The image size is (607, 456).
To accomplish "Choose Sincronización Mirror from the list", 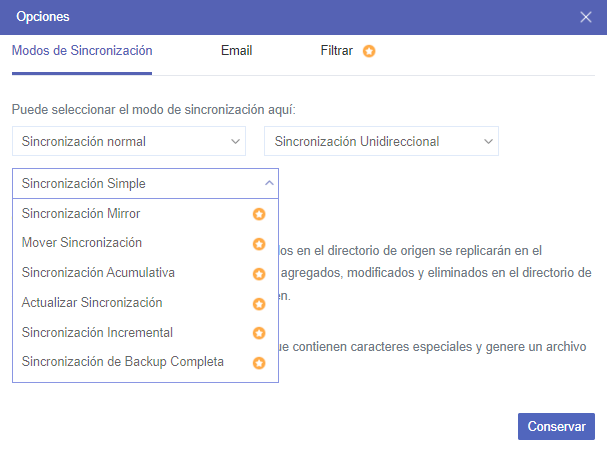I will click(81, 214).
